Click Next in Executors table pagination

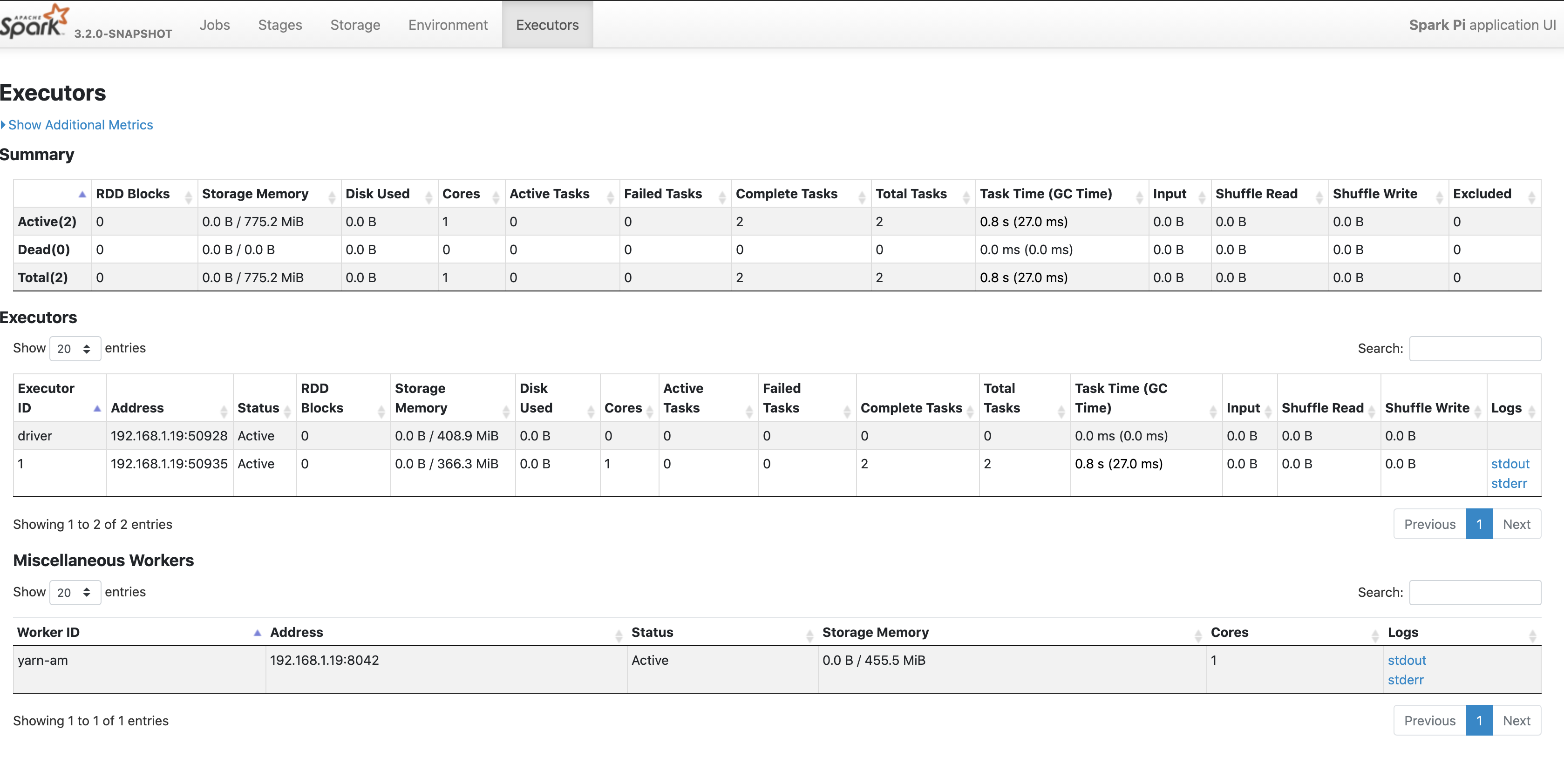1516,524
